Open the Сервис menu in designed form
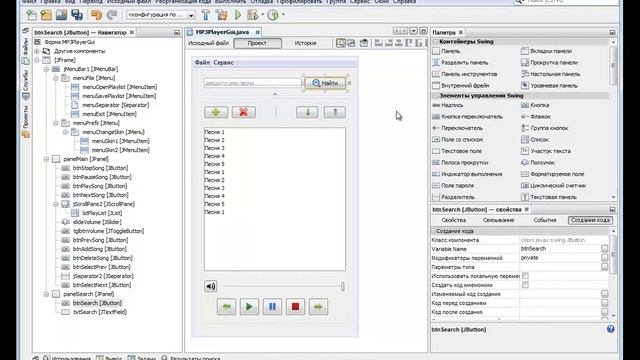 tap(223, 62)
